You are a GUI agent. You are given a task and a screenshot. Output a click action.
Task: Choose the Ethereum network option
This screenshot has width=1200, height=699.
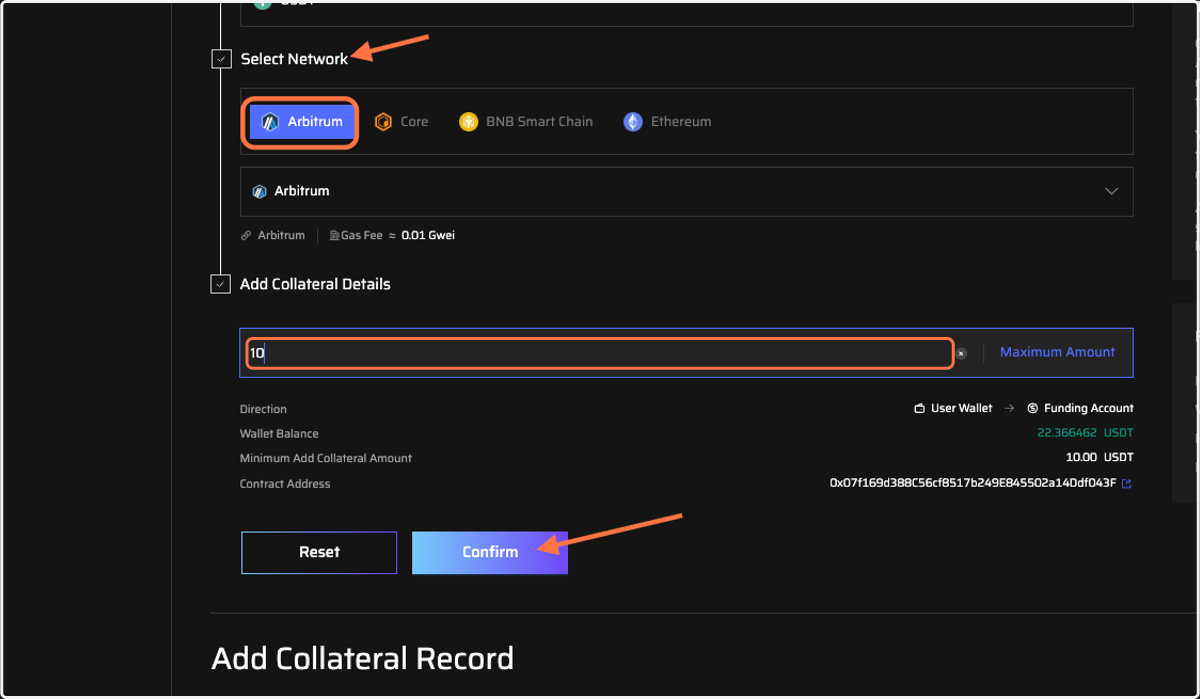pyautogui.click(x=668, y=122)
